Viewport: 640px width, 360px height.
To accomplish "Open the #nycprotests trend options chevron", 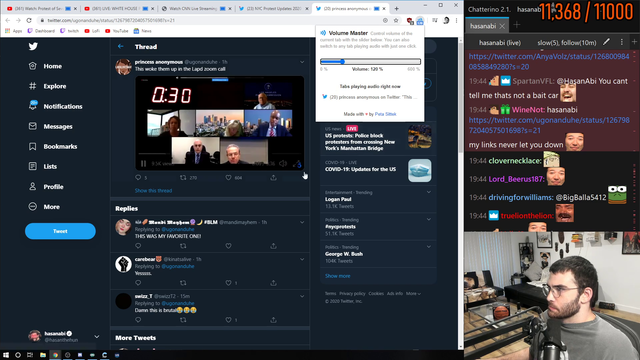I will click(x=429, y=220).
